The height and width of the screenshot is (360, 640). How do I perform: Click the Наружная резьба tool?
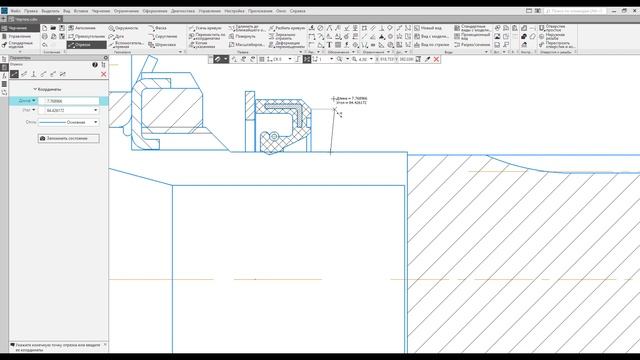tap(552, 36)
